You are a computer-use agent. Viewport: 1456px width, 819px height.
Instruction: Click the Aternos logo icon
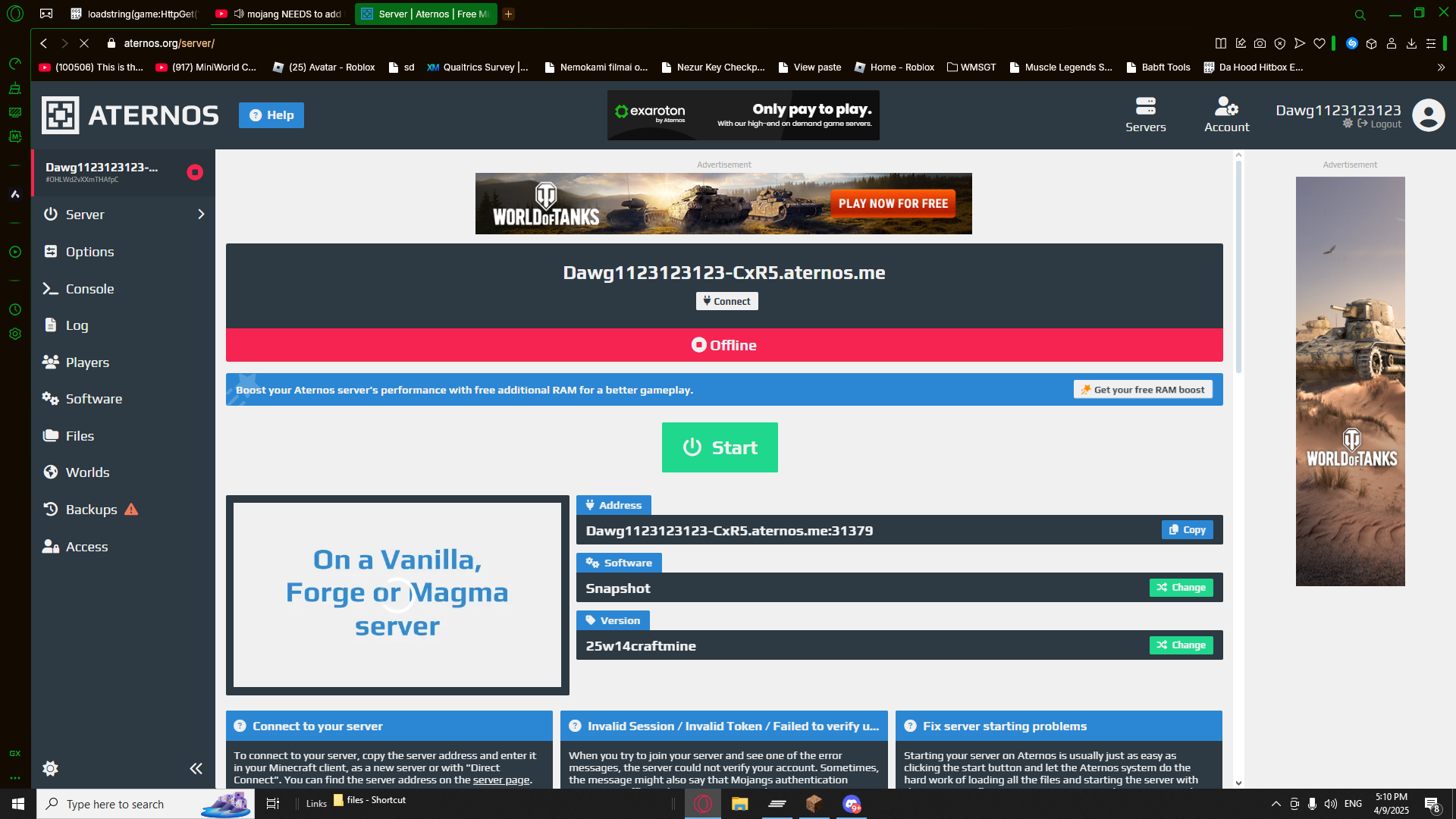60,115
